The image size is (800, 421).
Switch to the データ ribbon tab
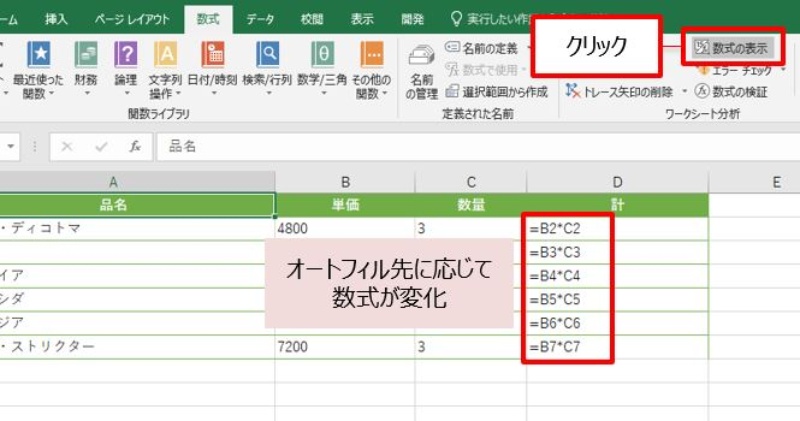click(x=260, y=19)
